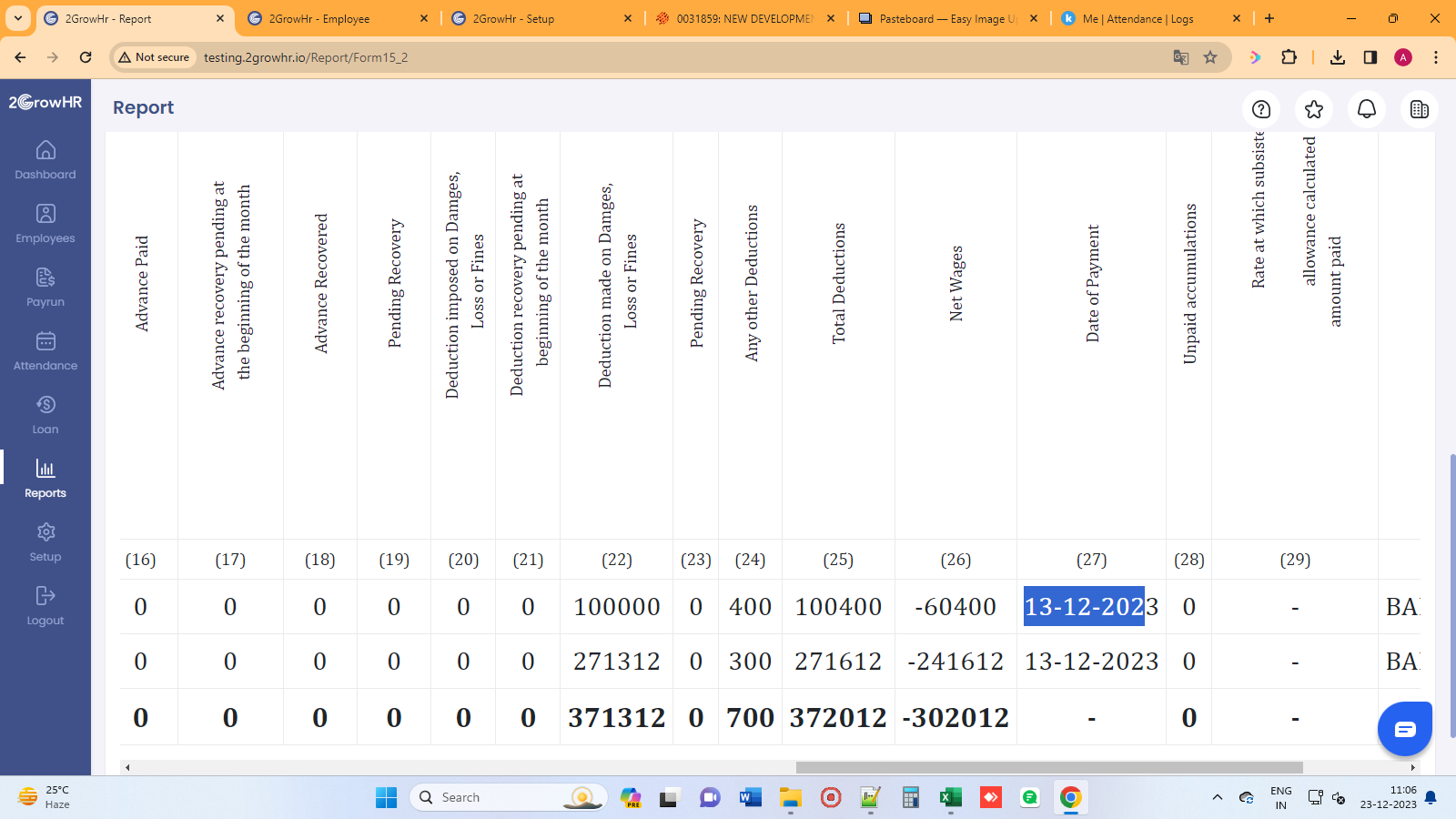Viewport: 1456px width, 819px height.
Task: Open Employees section in sidebar
Action: coord(45,224)
